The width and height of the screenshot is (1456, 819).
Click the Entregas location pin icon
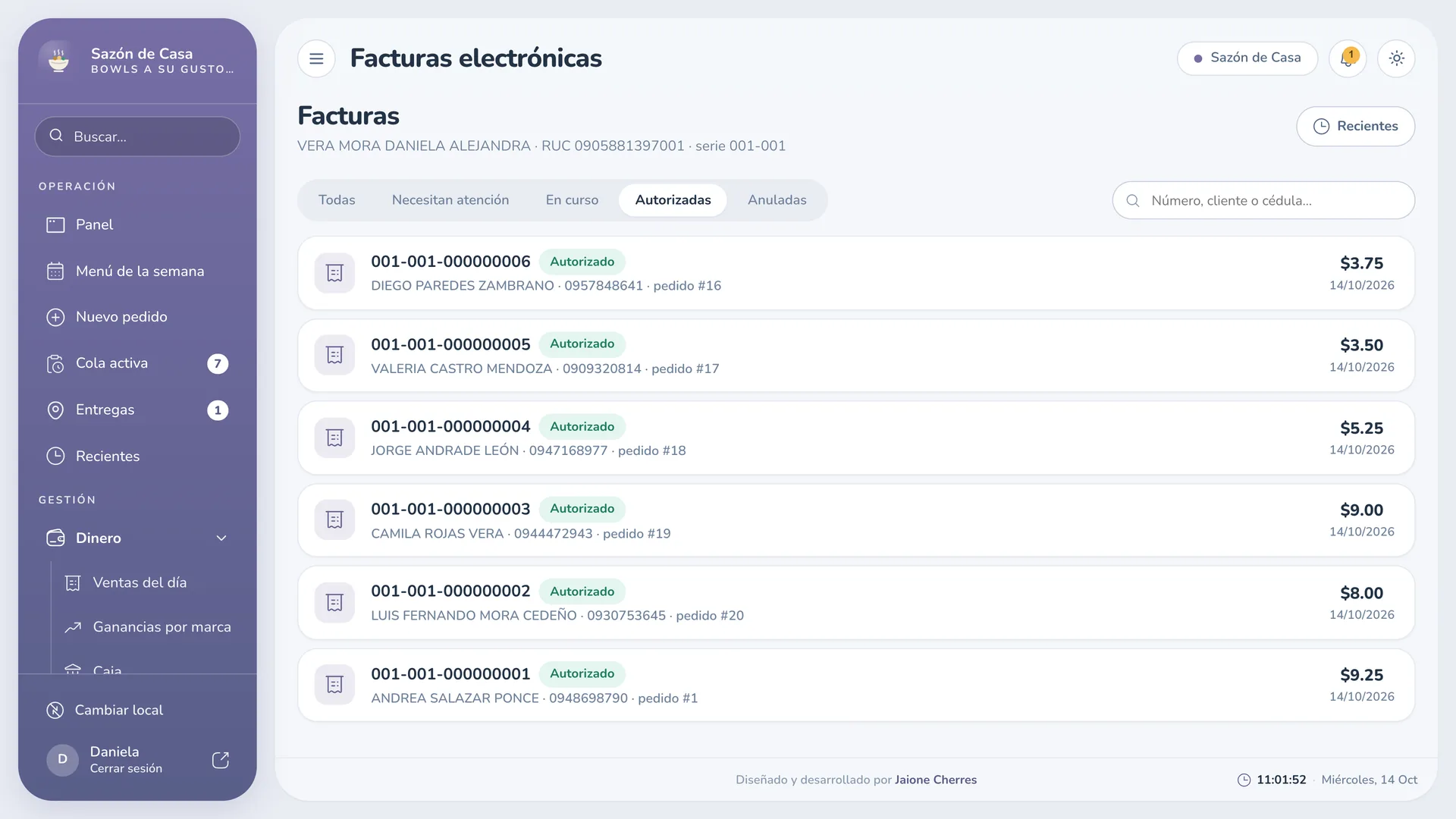click(x=55, y=410)
